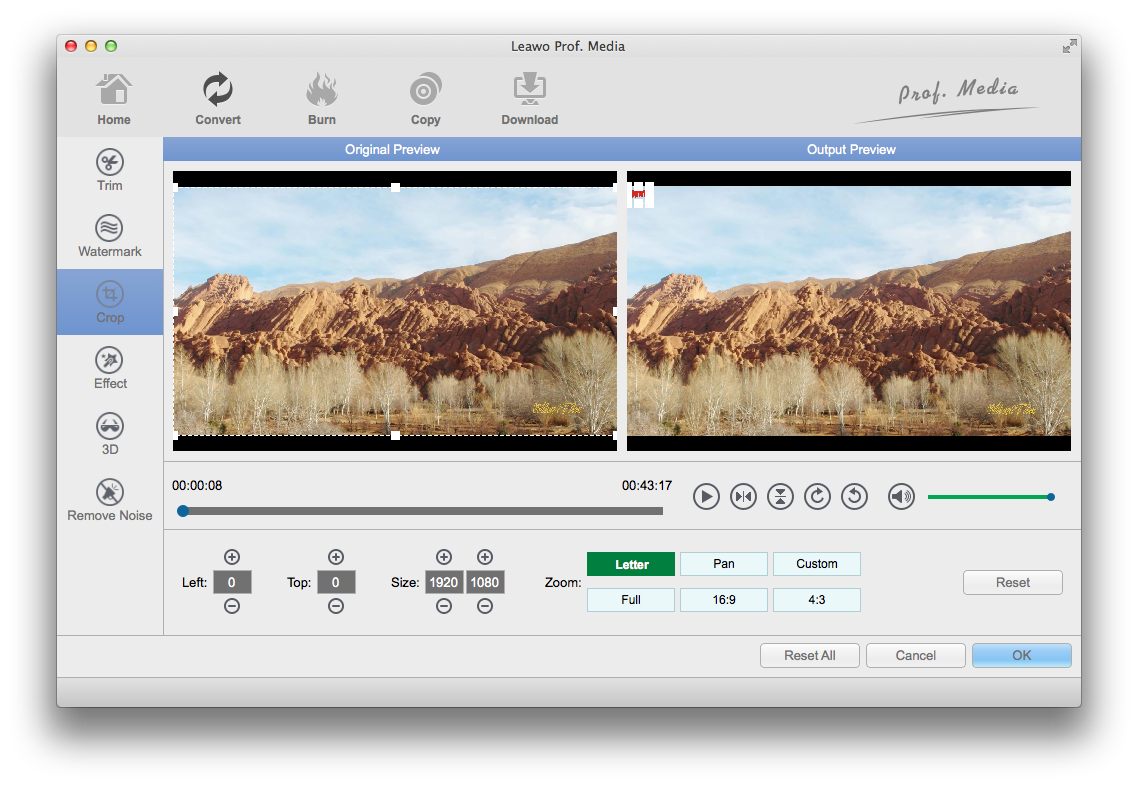This screenshot has height=786, width=1138.
Task: Open the Burn tab
Action: 322,100
